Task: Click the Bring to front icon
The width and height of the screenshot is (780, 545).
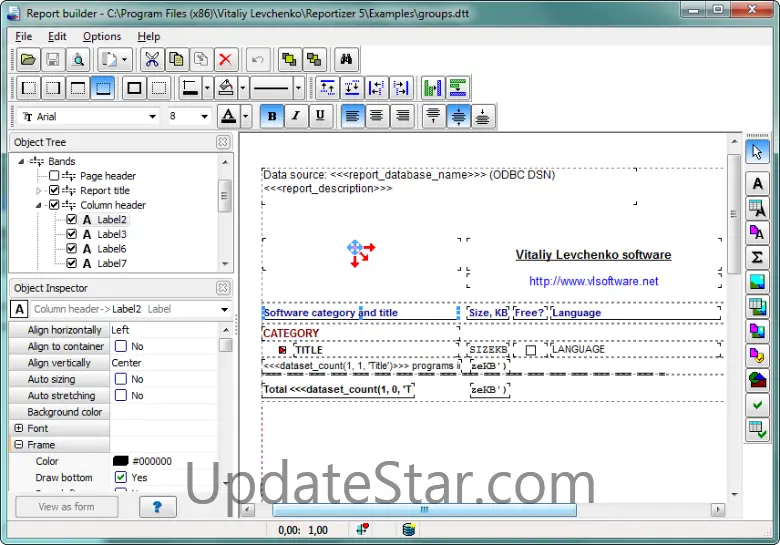Action: 289,60
